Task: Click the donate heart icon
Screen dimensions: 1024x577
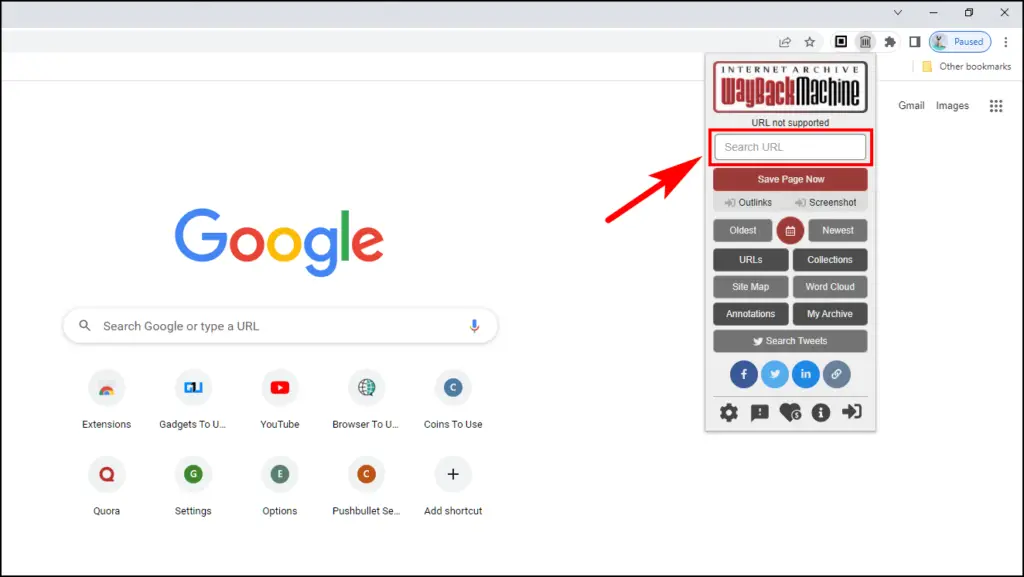Action: (x=790, y=413)
